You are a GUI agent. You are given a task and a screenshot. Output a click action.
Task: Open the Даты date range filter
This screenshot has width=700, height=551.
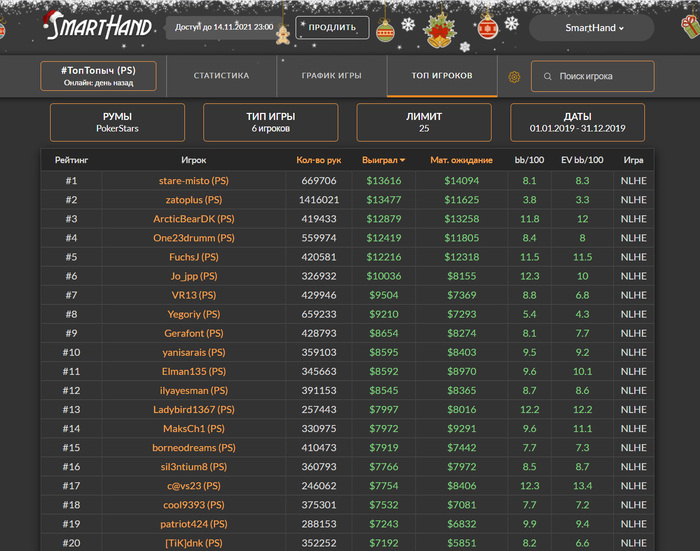pos(577,122)
